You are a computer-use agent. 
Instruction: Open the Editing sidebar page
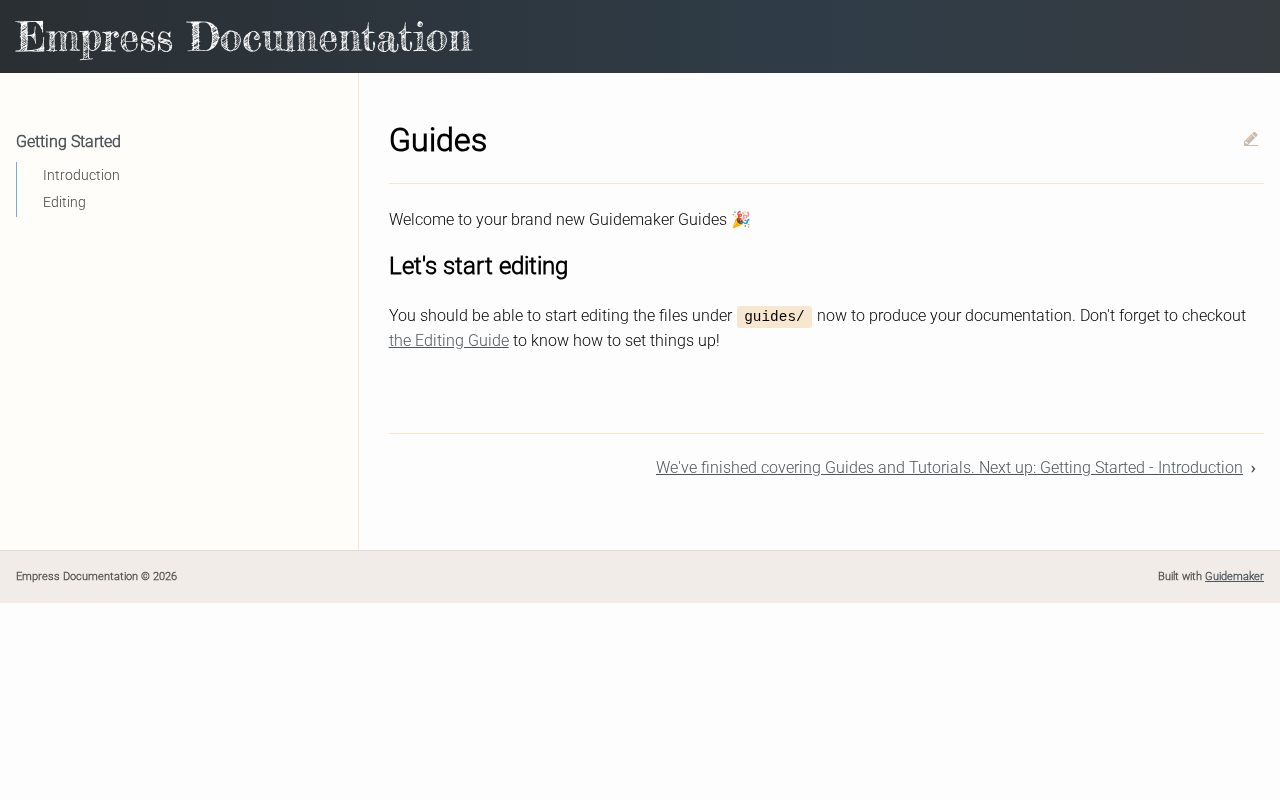[64, 202]
